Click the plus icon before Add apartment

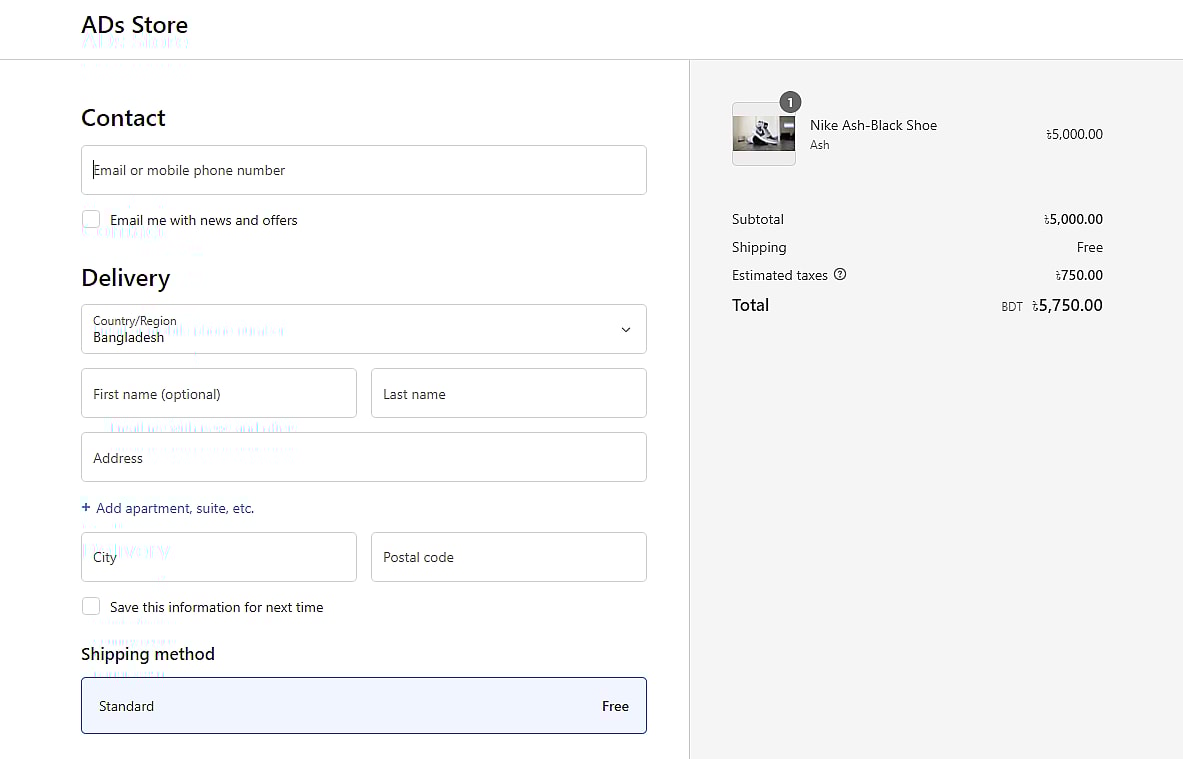tap(86, 508)
